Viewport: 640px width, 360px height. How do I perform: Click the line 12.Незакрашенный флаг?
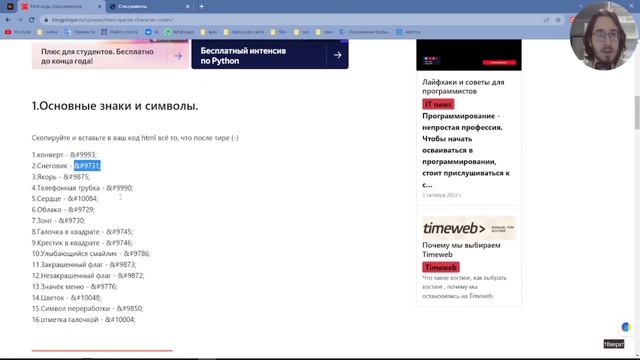tap(88, 276)
